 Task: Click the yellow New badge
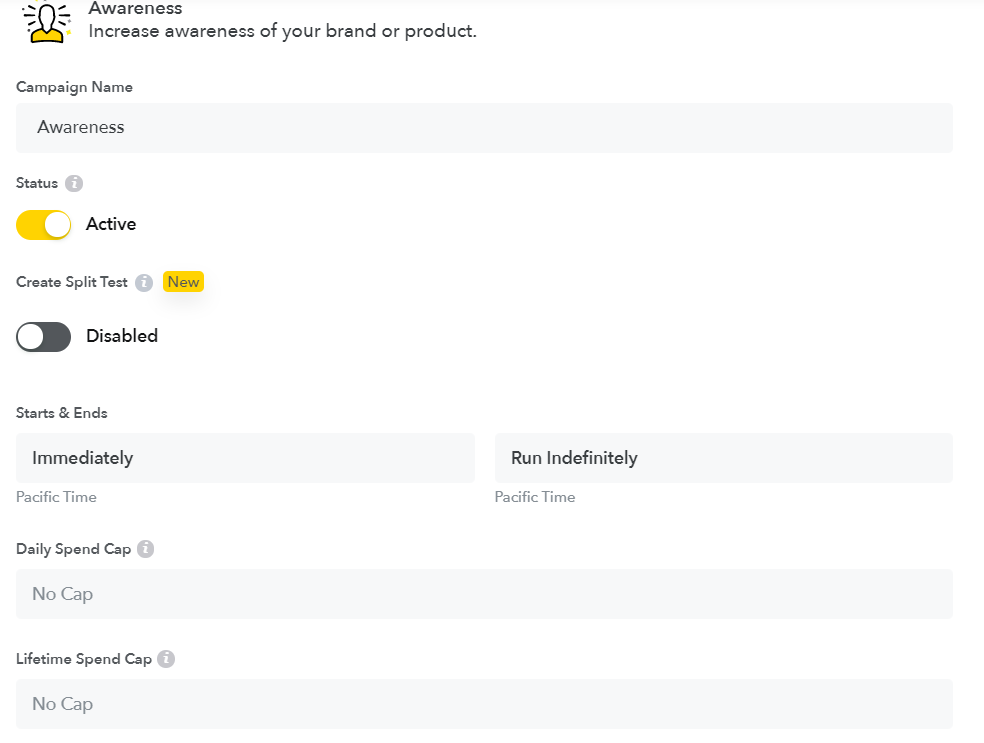(x=183, y=282)
